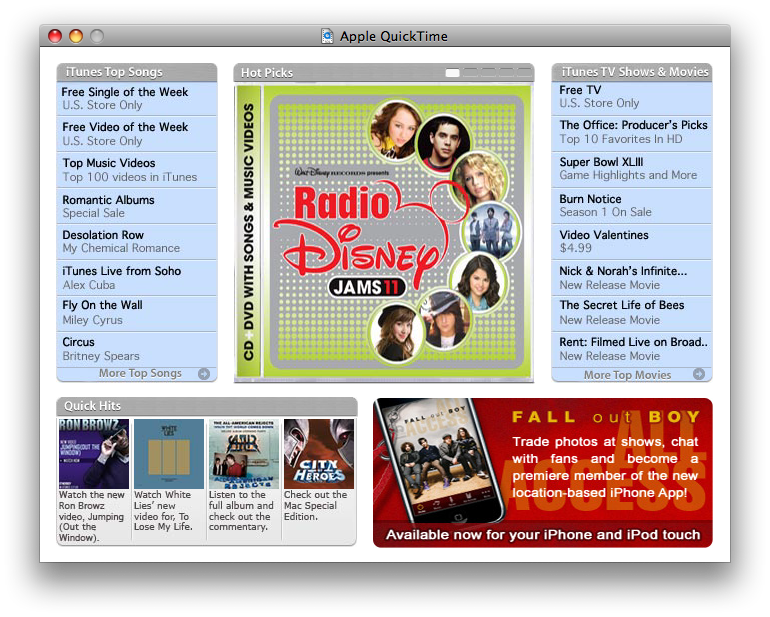Click the iTunes TV Shows & Movies header
The height and width of the screenshot is (617, 770).
tap(632, 72)
